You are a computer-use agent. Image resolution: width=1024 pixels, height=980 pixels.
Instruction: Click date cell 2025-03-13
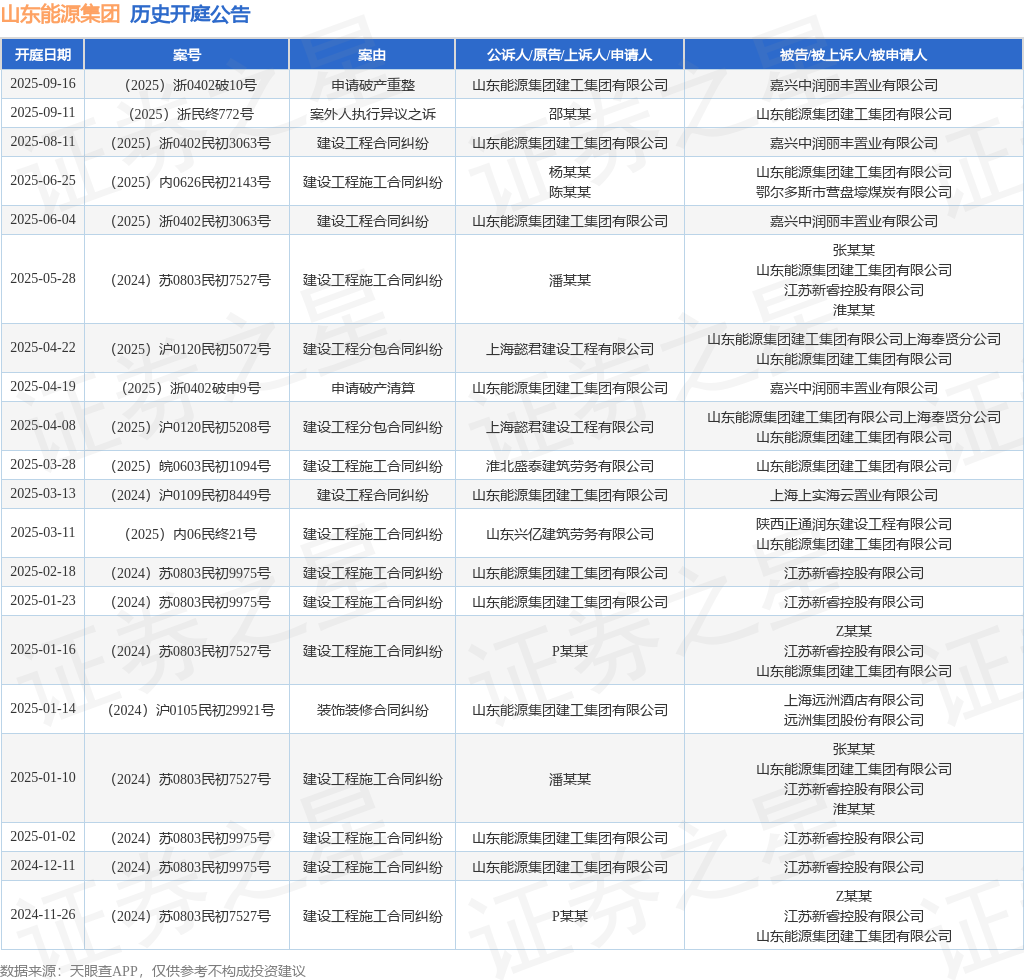click(42, 494)
